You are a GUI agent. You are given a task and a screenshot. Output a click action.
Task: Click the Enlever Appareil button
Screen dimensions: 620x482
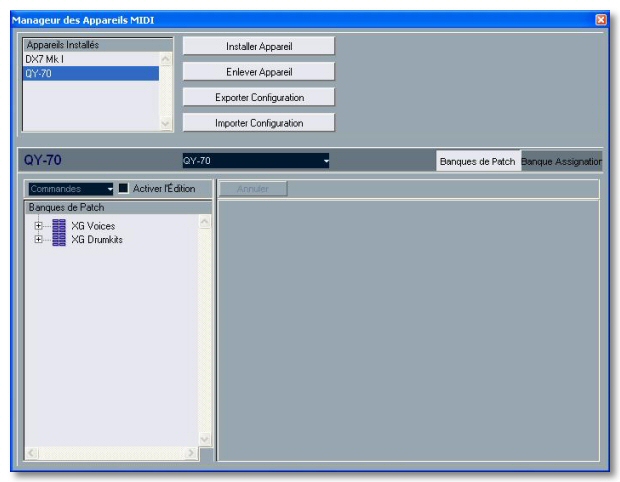coord(259,72)
